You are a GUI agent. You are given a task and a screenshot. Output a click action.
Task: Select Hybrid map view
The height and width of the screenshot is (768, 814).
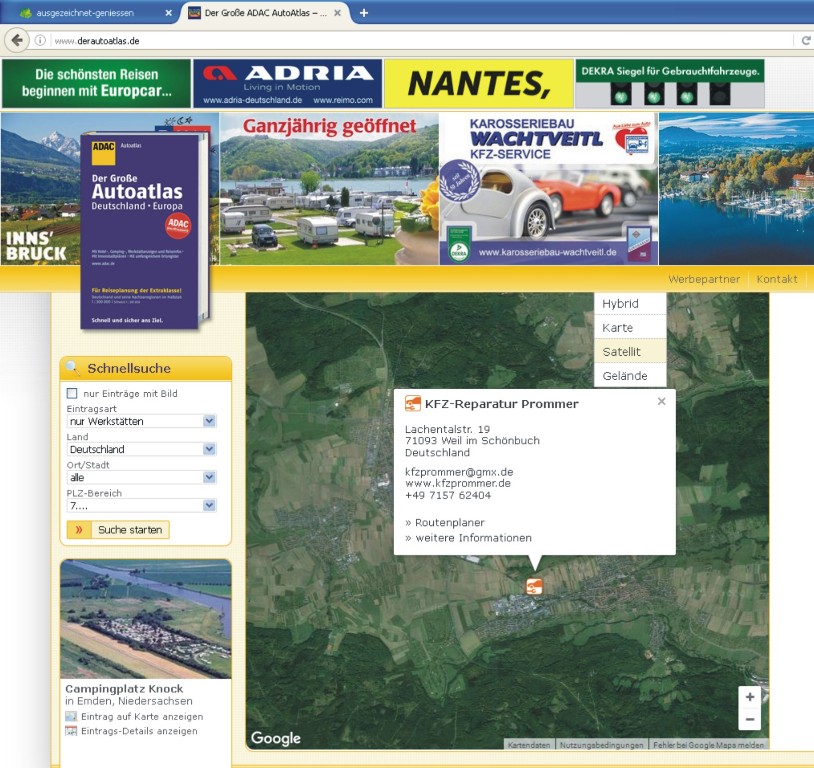click(x=630, y=303)
